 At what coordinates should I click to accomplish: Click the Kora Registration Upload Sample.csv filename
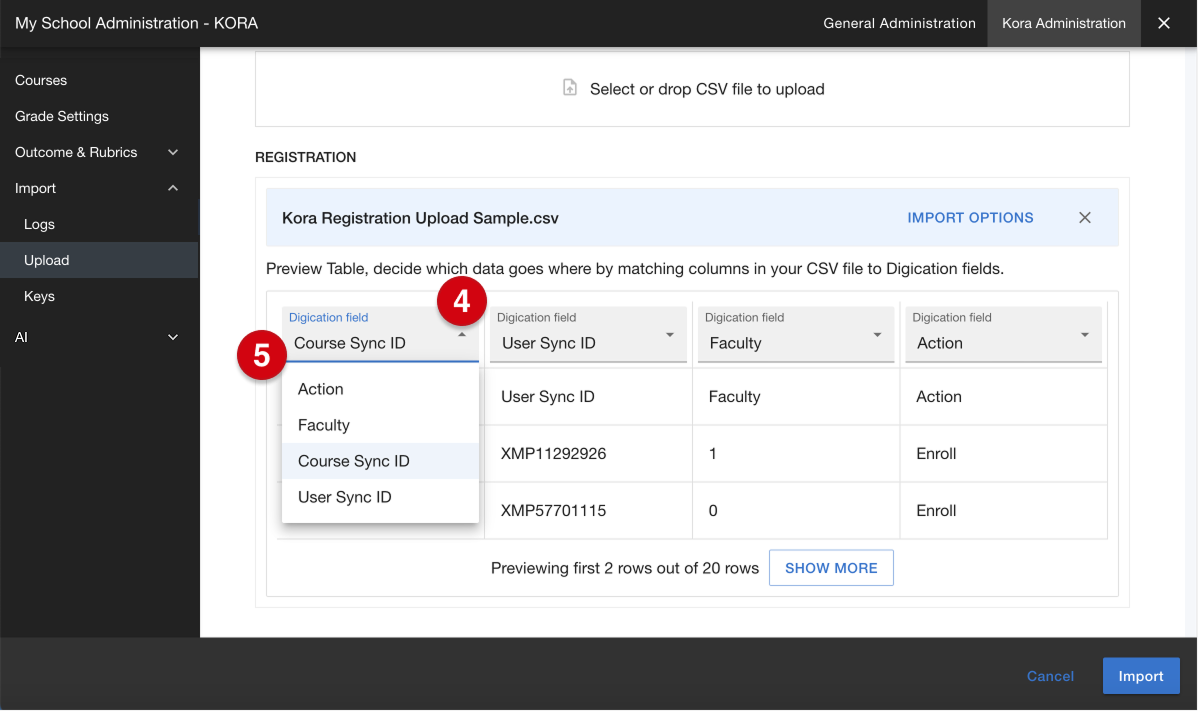(x=420, y=218)
